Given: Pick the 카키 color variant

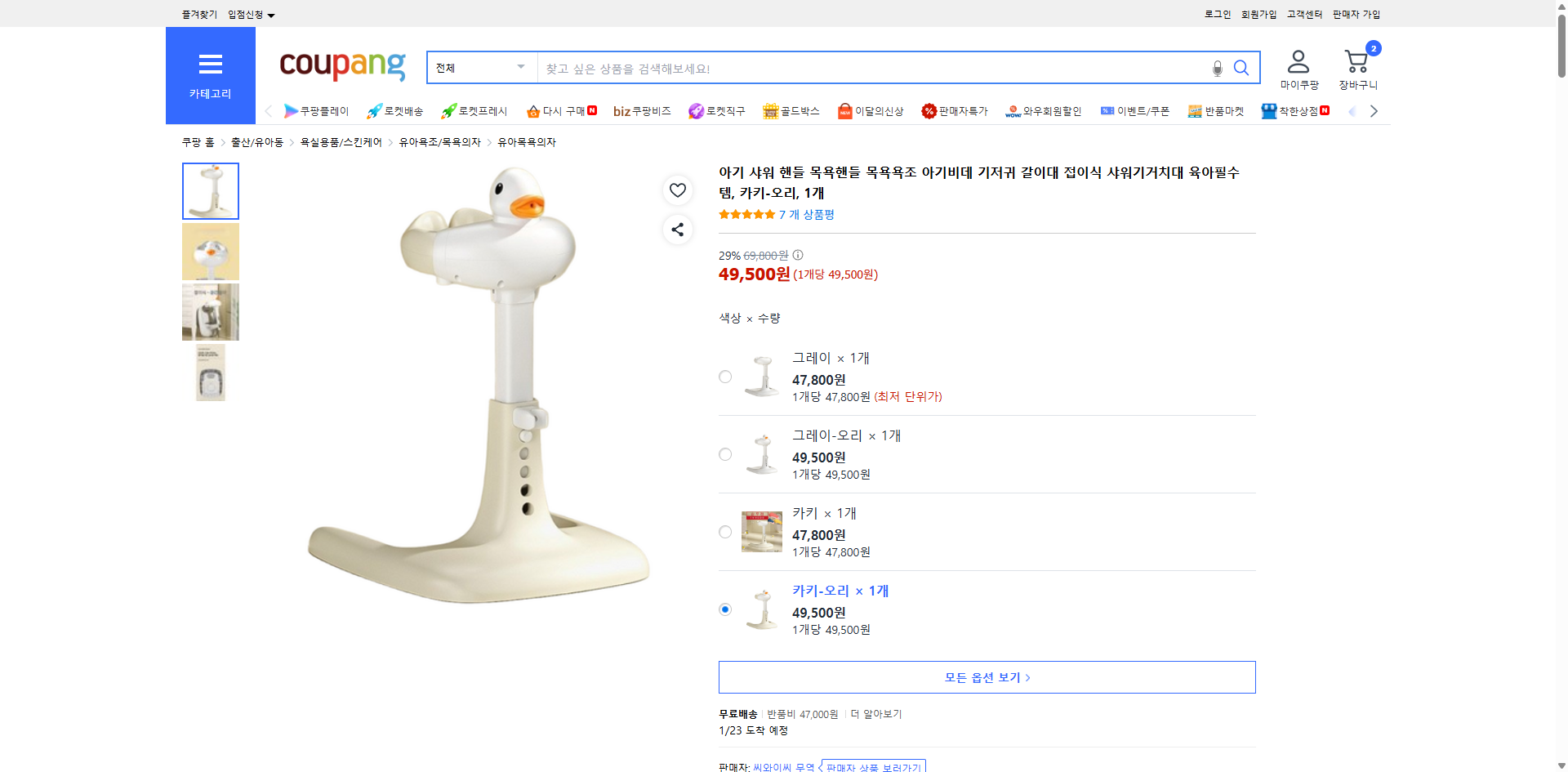Looking at the screenshot, I should coord(724,532).
